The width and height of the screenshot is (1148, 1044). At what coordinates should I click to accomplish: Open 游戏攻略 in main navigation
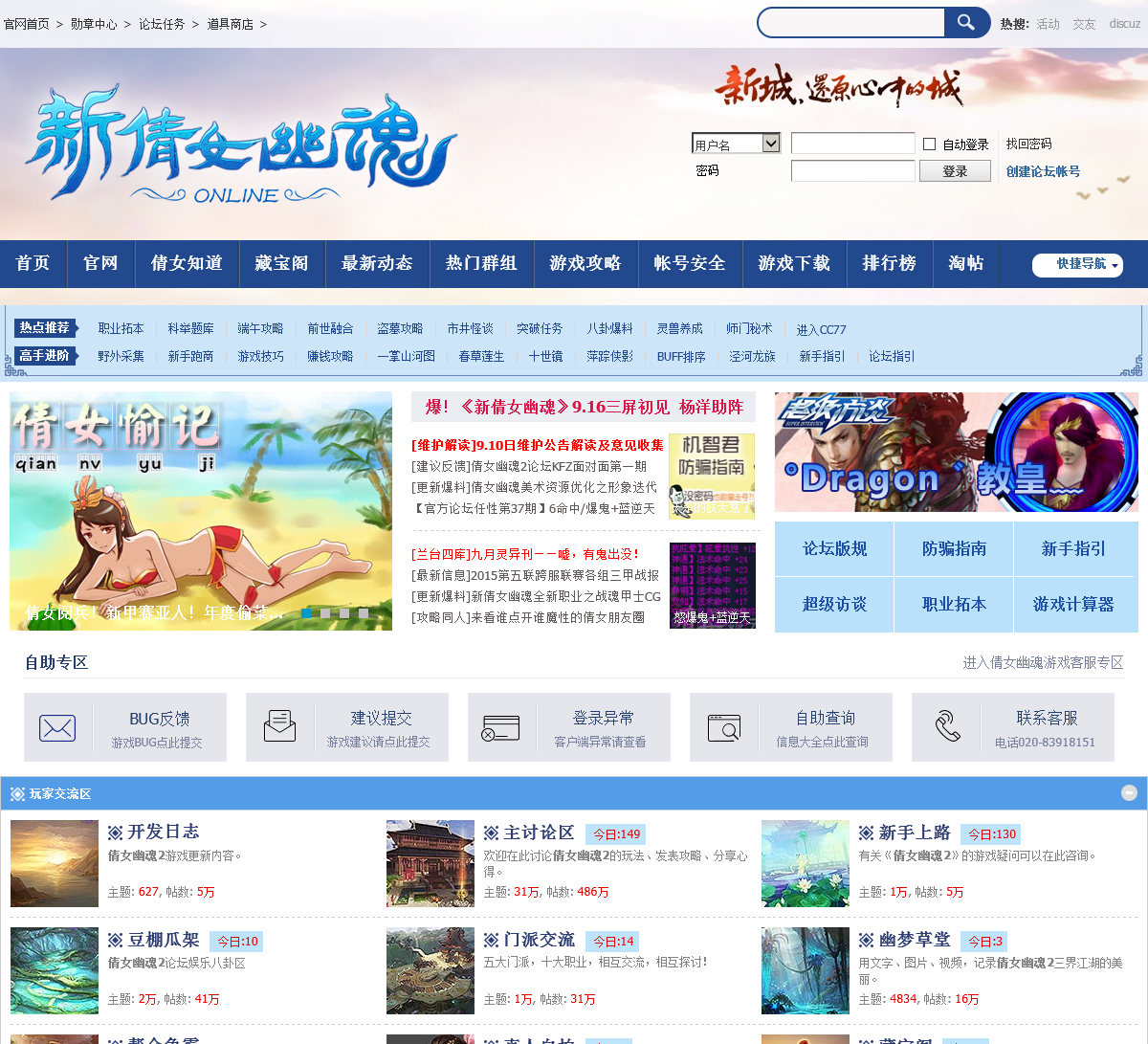click(585, 263)
